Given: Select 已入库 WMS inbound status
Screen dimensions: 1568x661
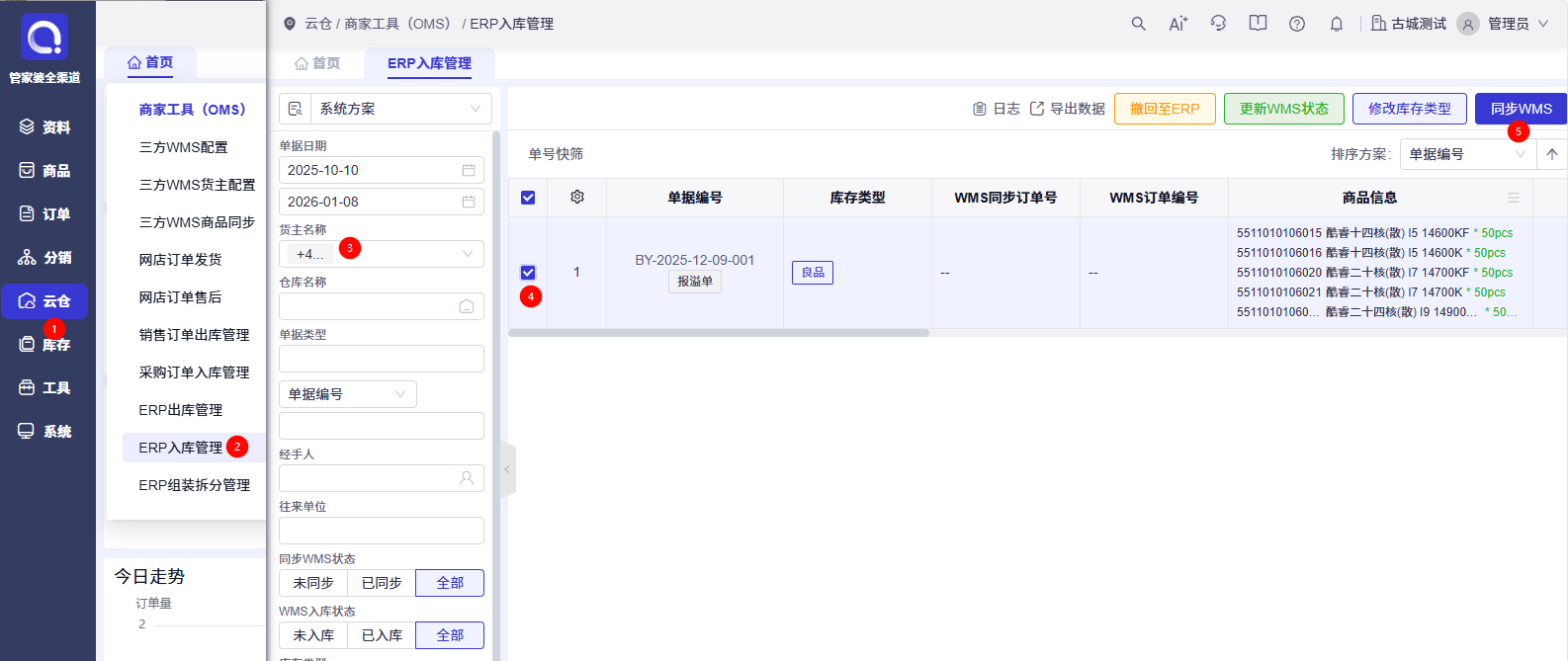Looking at the screenshot, I should 382,635.
